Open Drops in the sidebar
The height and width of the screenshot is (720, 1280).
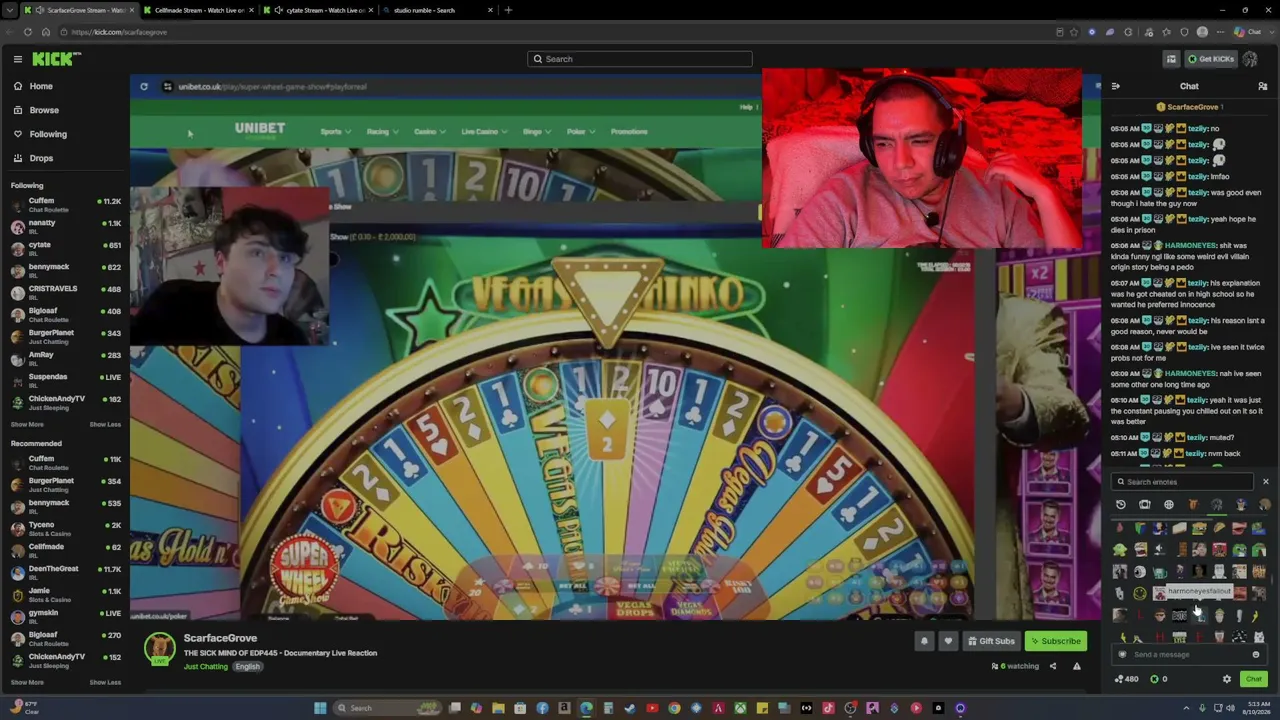pos(41,158)
